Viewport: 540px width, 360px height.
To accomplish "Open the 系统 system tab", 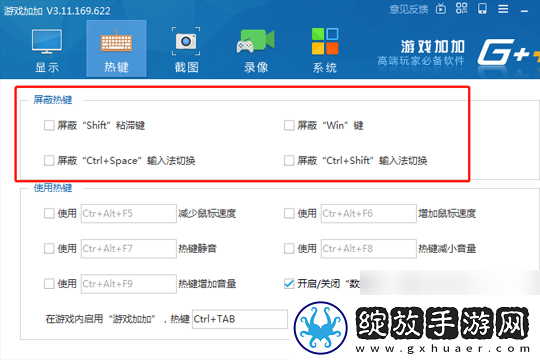I will pos(325,51).
